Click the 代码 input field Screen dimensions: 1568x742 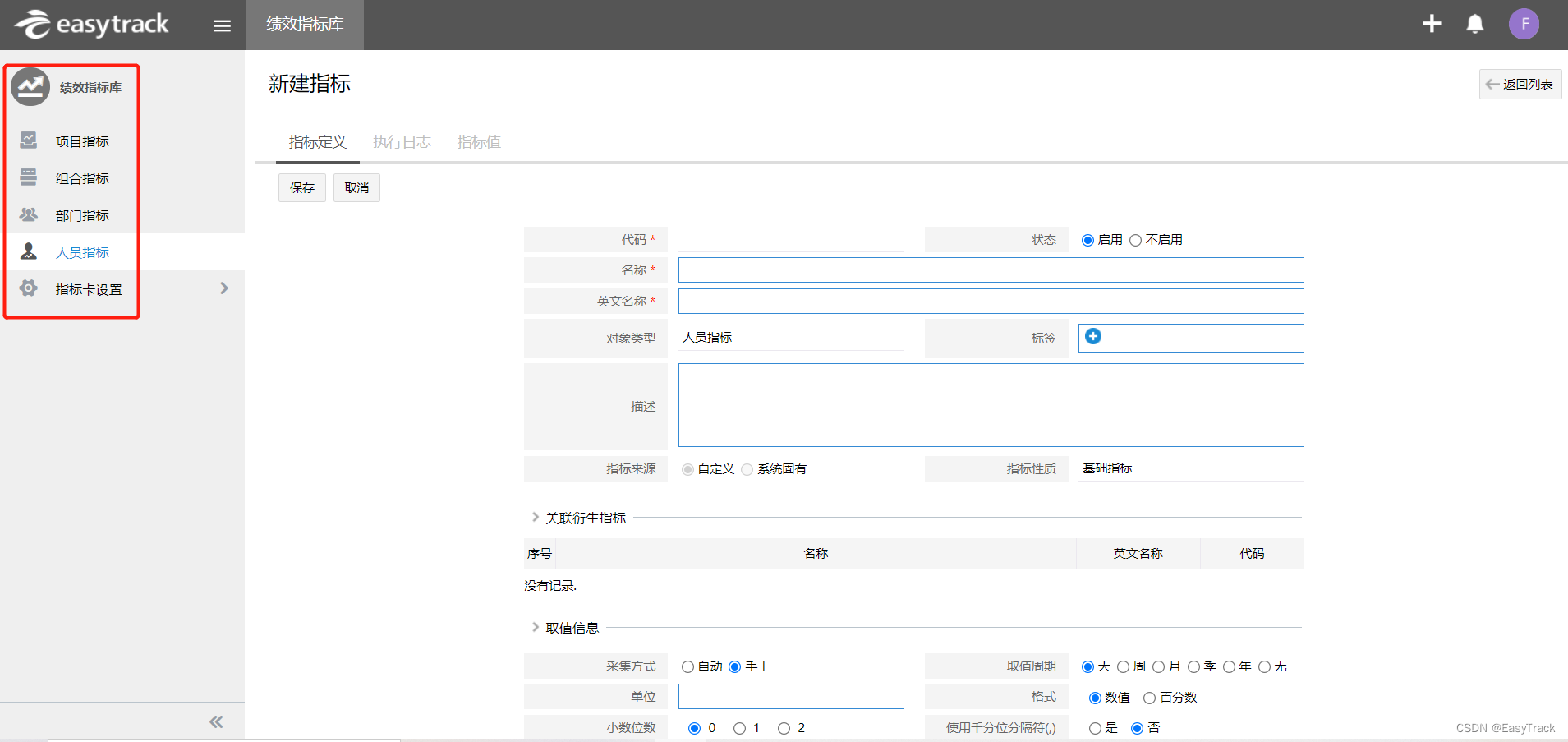coord(791,240)
